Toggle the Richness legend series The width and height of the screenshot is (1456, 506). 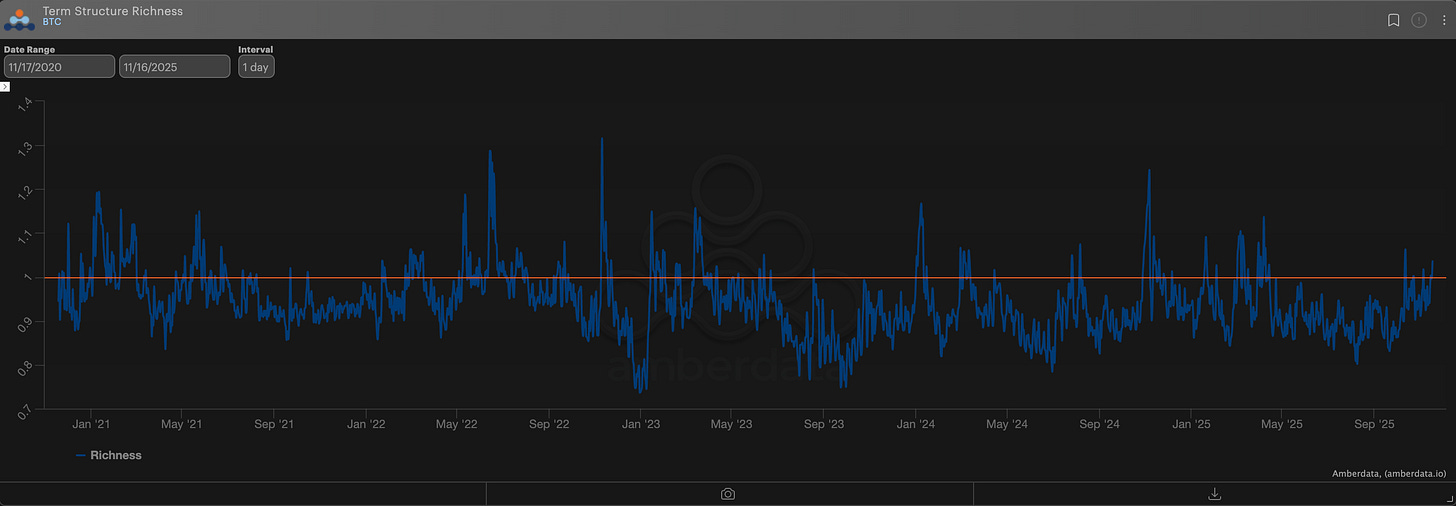coord(108,455)
